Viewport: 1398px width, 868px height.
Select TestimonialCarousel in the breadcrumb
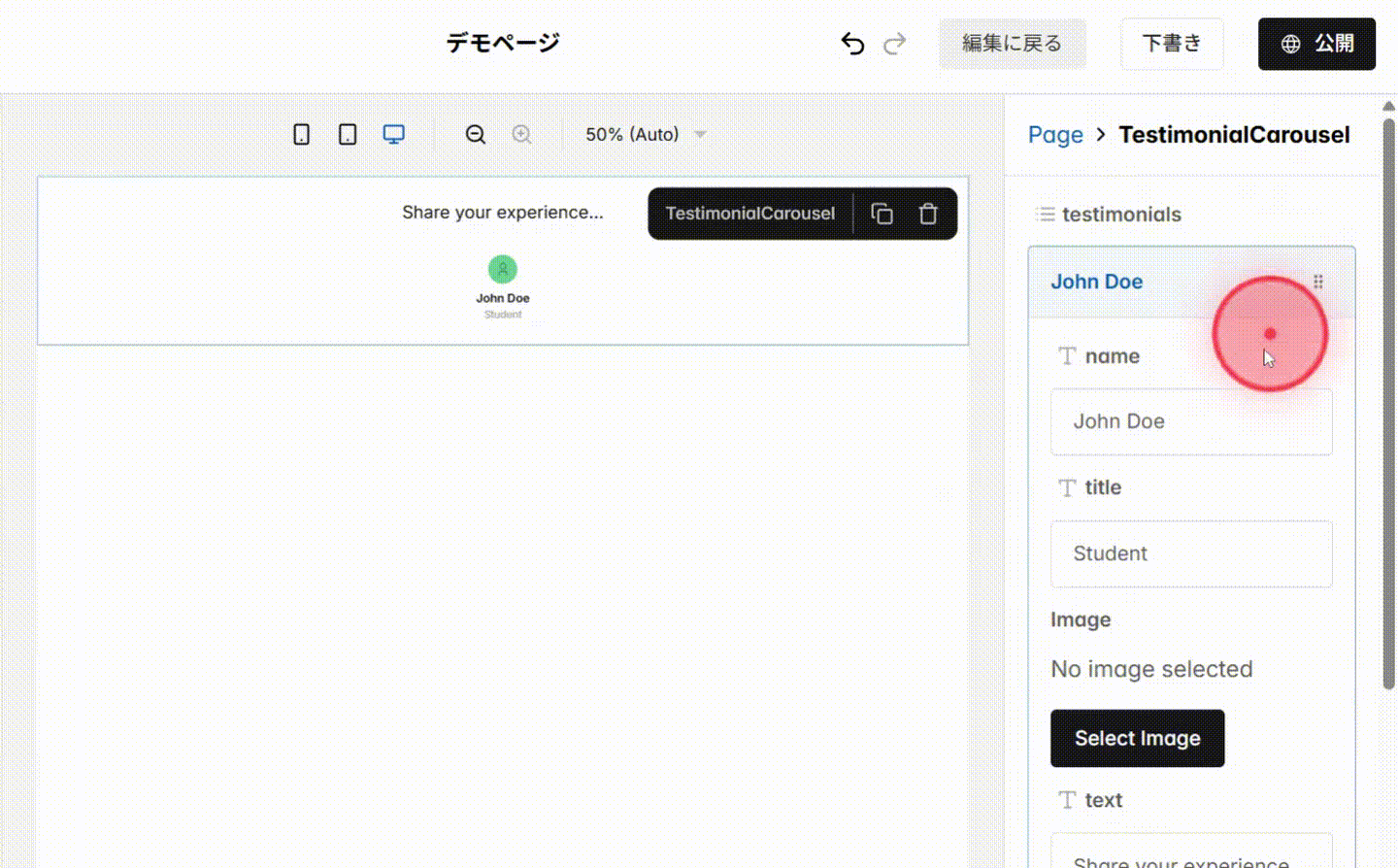[x=1234, y=134]
